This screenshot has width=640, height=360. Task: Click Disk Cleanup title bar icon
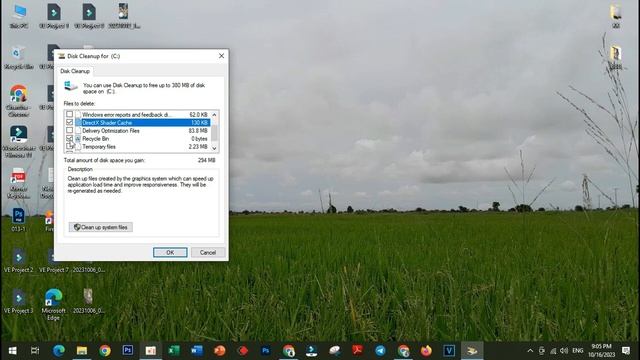62,56
